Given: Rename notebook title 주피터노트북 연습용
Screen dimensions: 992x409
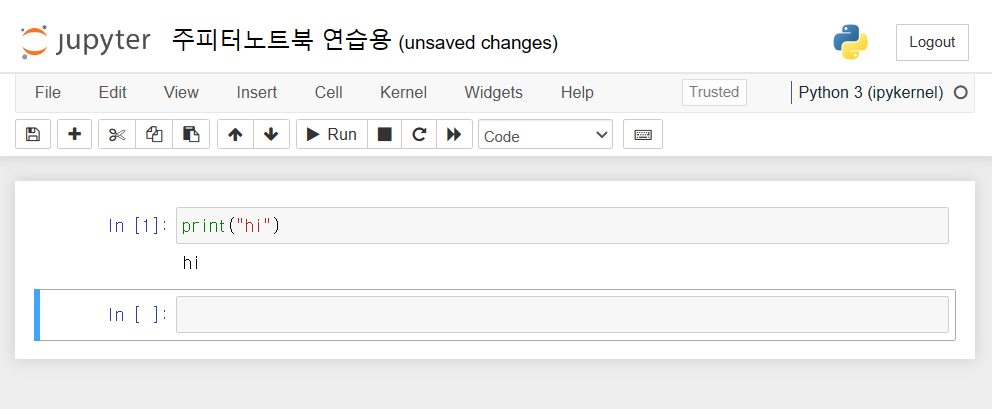Looking at the screenshot, I should pos(282,42).
